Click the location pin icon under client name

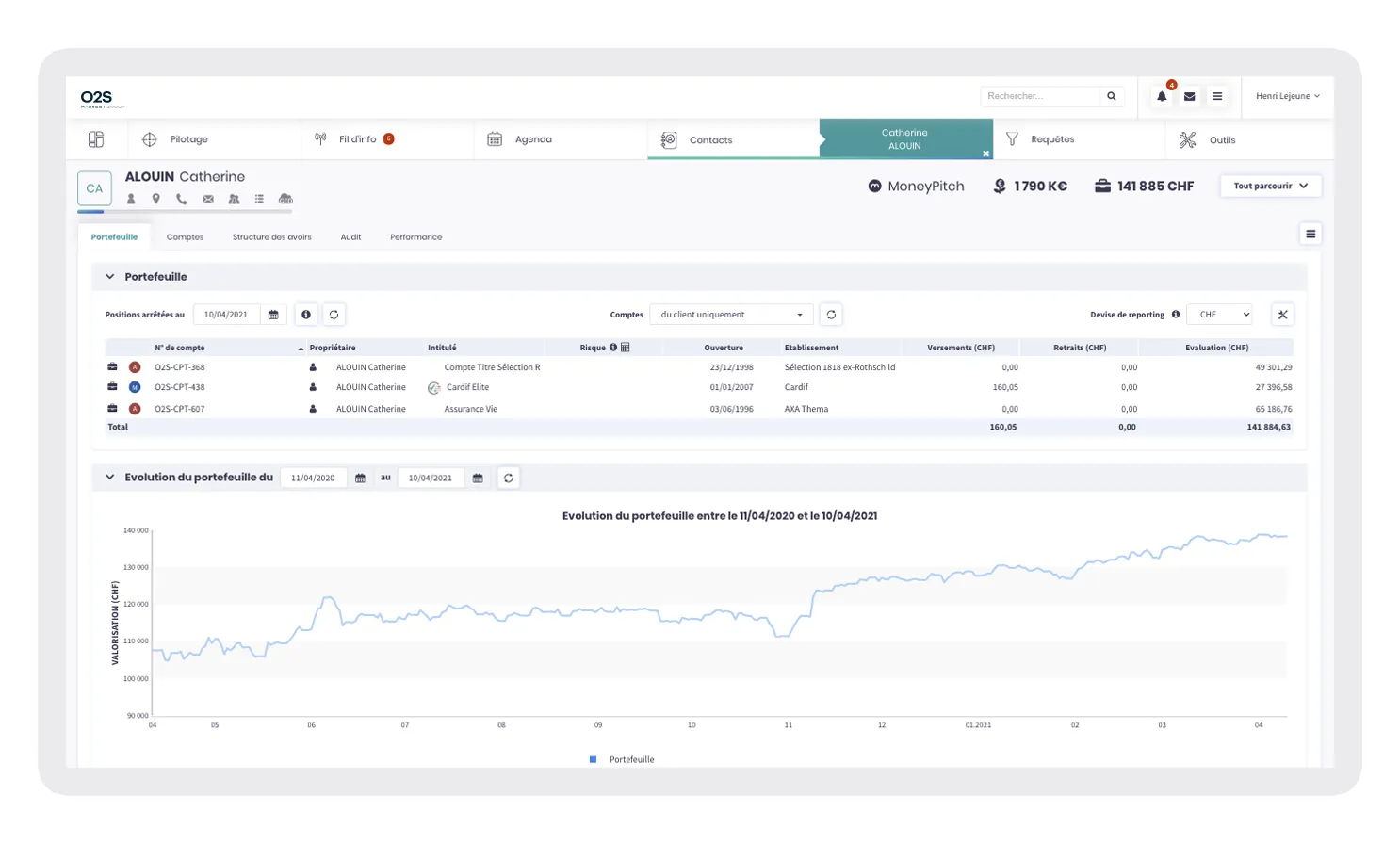coord(156,199)
